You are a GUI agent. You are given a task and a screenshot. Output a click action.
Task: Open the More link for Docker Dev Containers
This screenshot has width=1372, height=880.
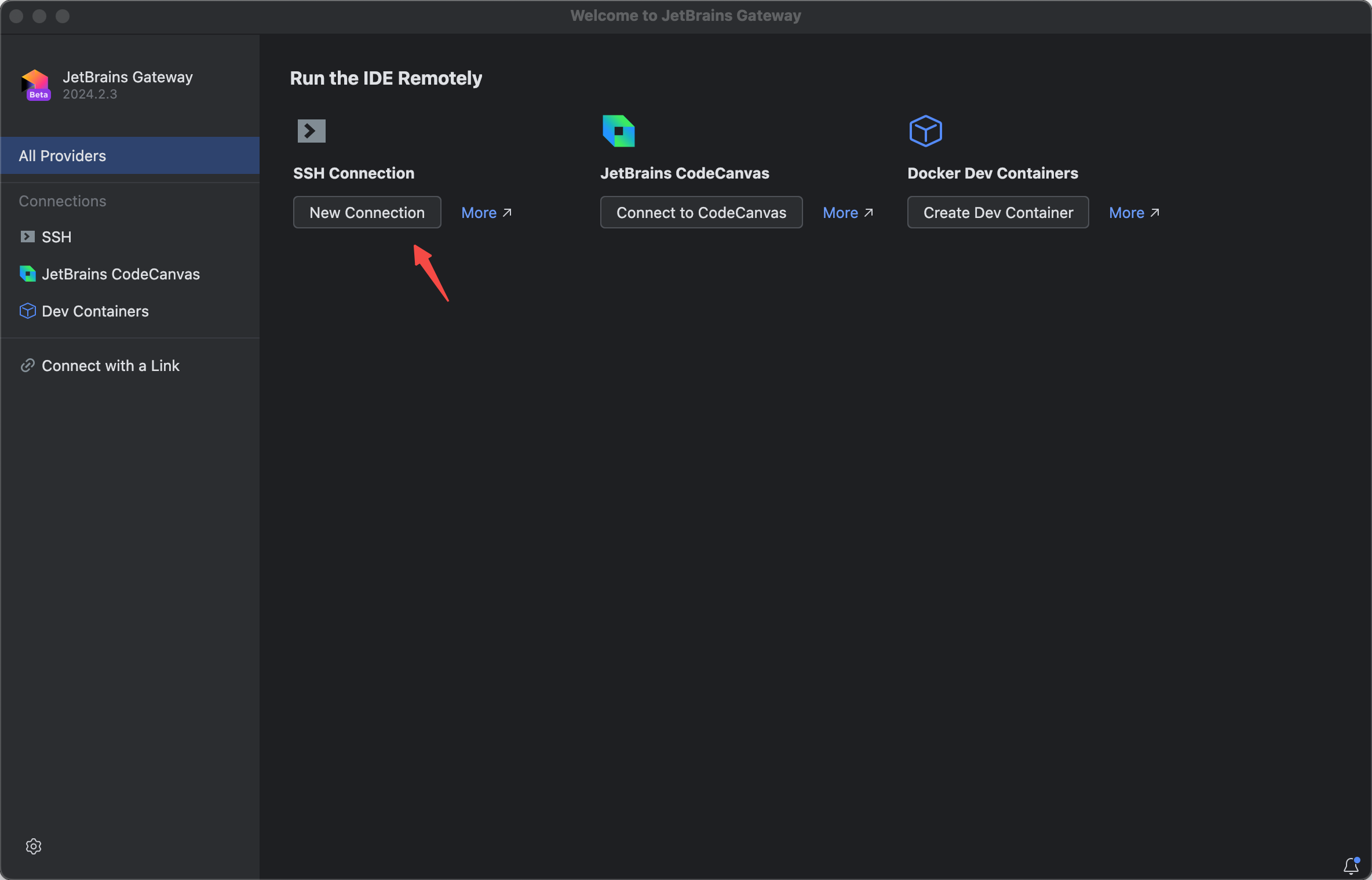tap(1134, 213)
